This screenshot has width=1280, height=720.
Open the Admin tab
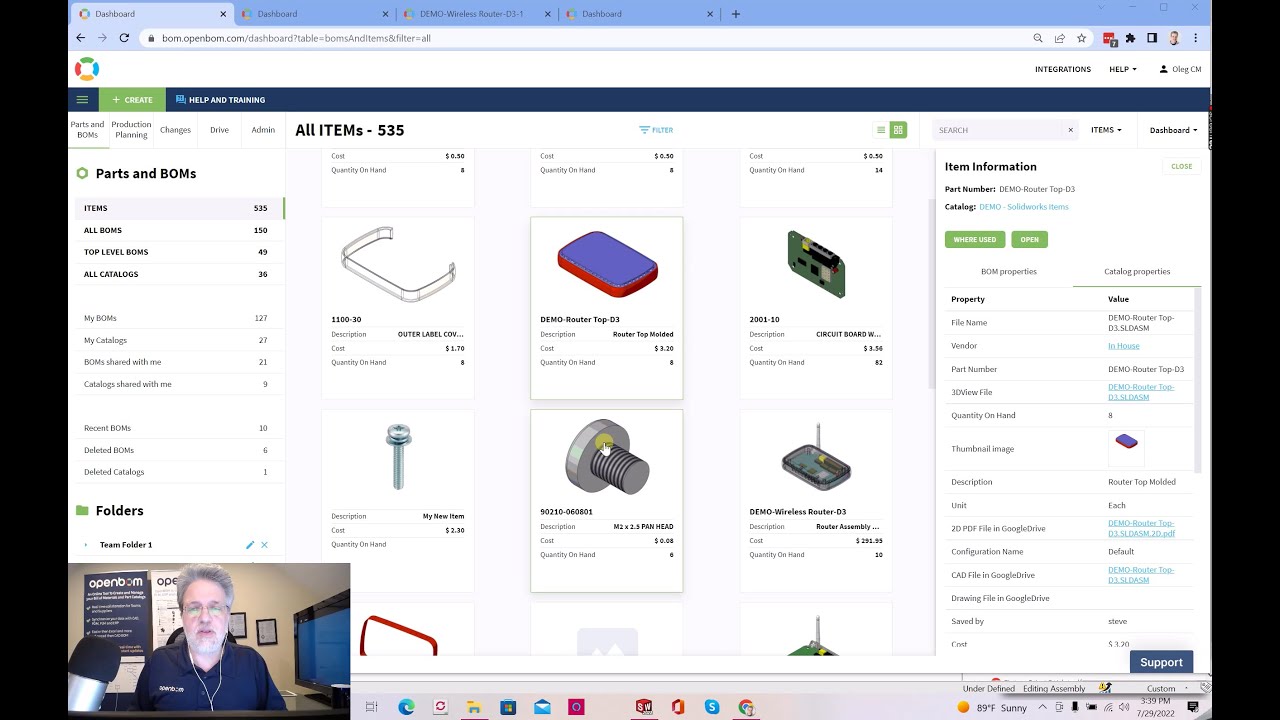pos(263,130)
